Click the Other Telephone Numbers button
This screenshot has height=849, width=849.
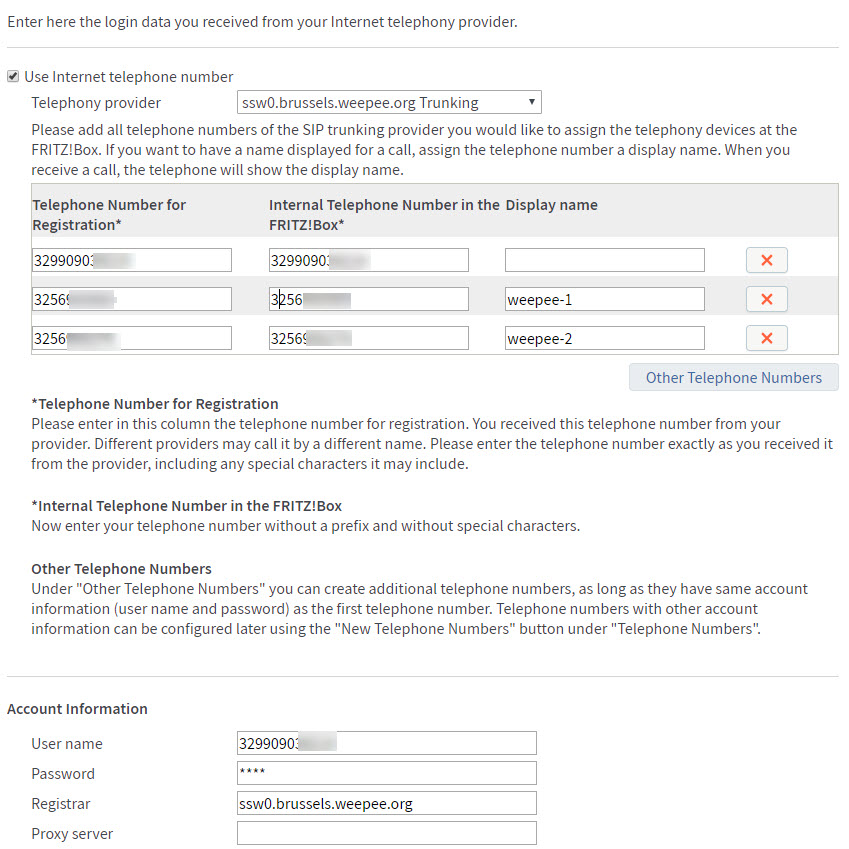click(x=733, y=377)
